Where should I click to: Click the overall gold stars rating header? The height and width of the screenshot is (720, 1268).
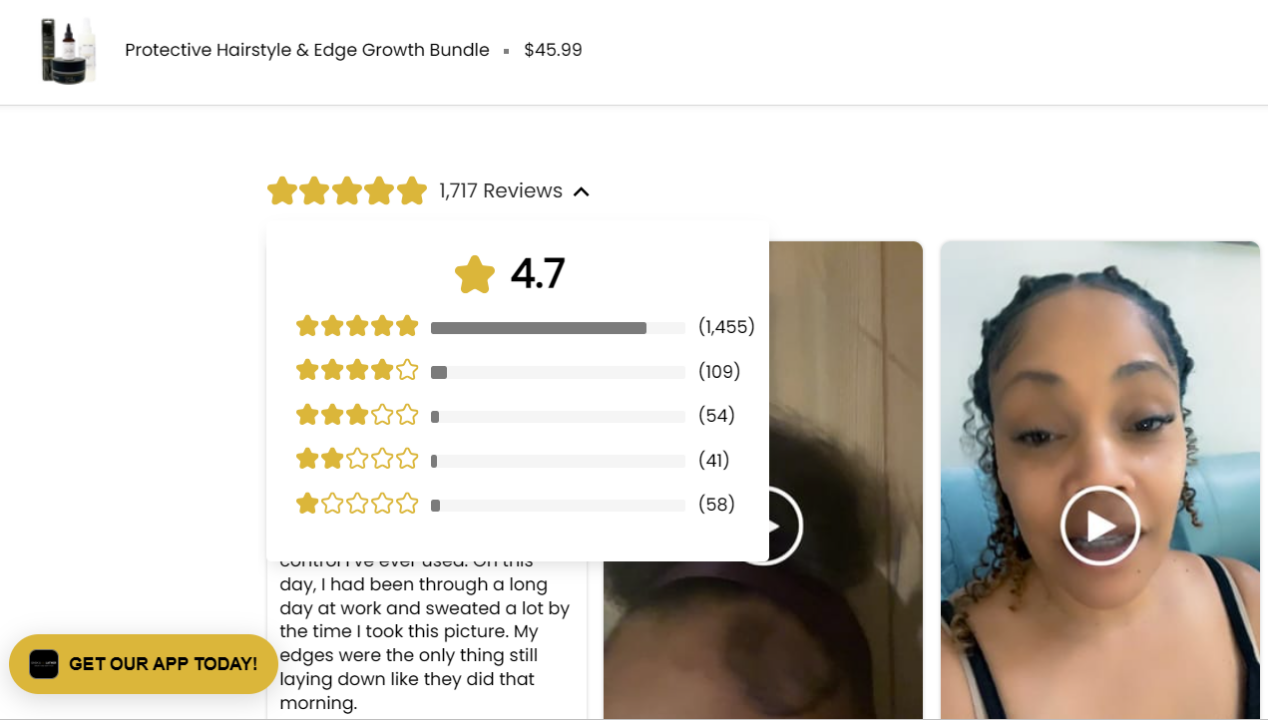[347, 191]
